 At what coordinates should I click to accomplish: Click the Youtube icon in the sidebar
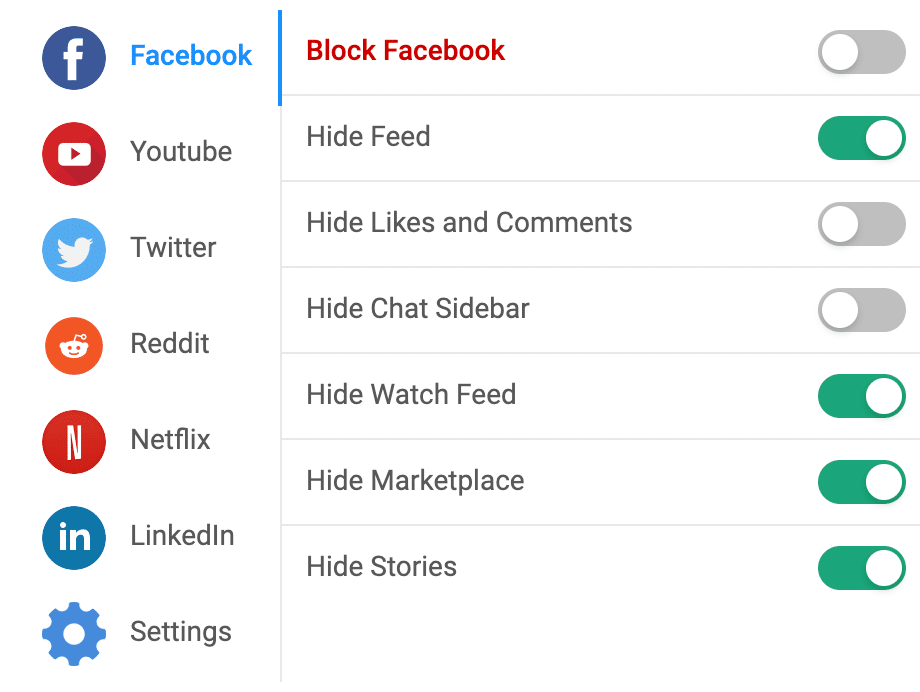[x=73, y=153]
